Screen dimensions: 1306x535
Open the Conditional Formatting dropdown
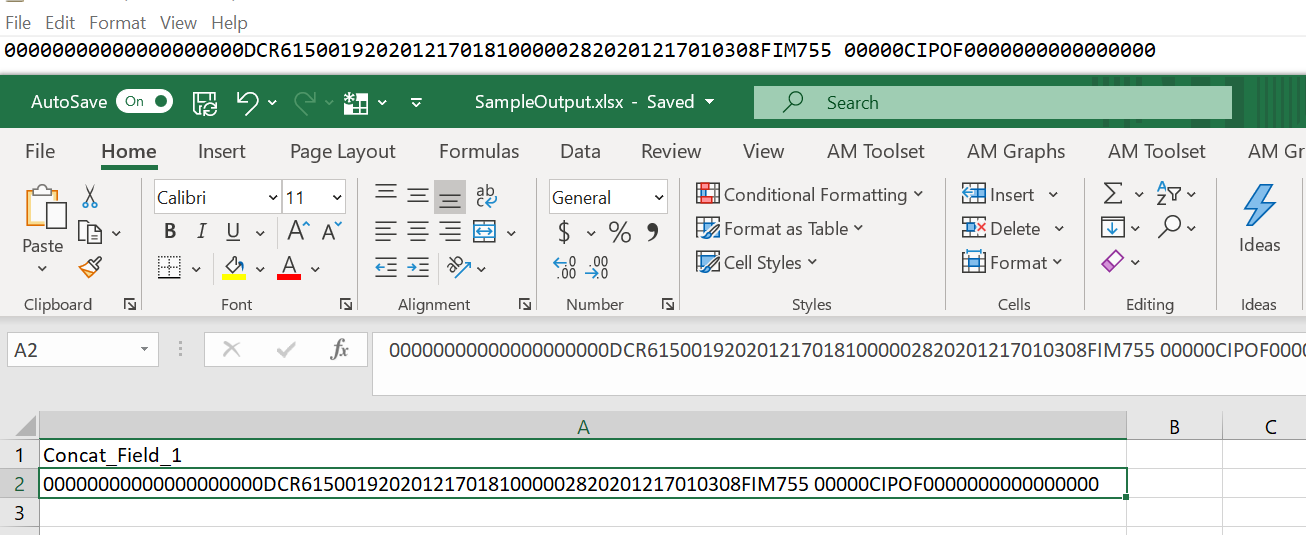pos(809,194)
